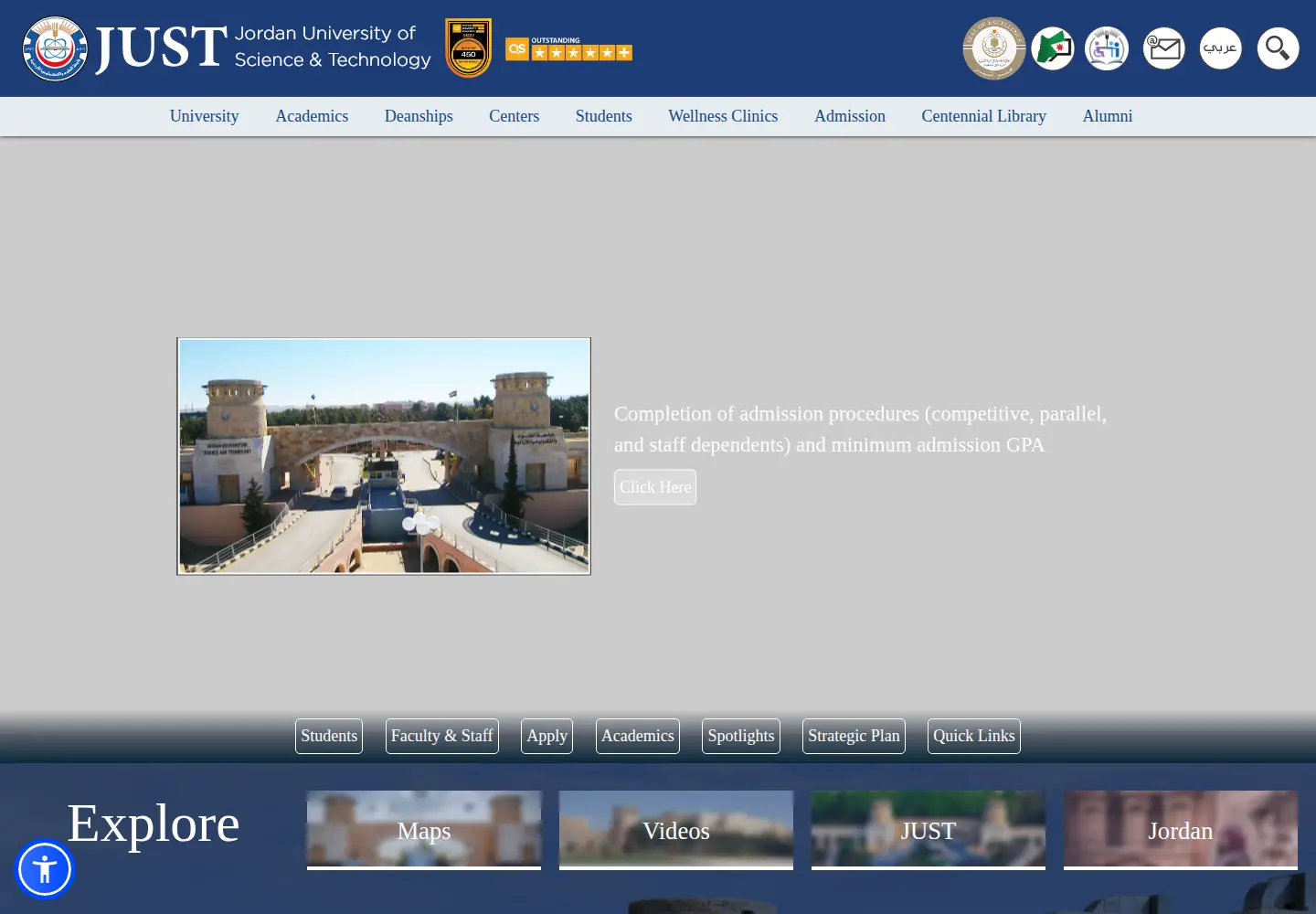Open the Strategic Plan button
Image resolution: width=1316 pixels, height=914 pixels.
coord(854,736)
